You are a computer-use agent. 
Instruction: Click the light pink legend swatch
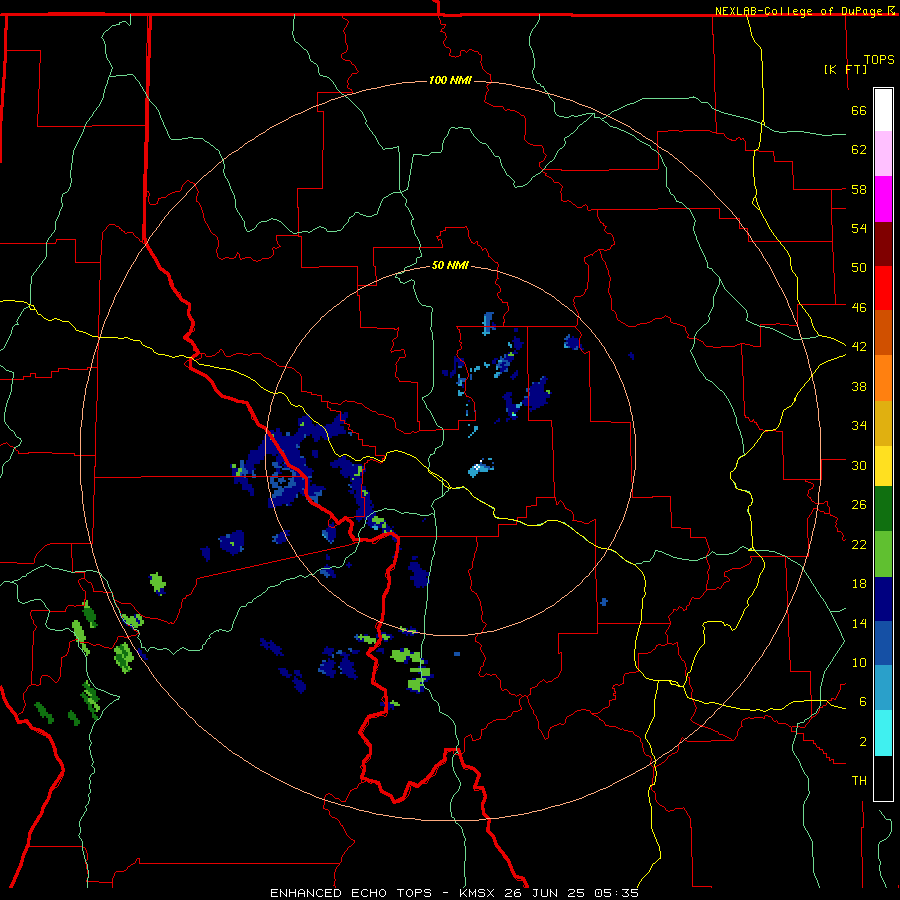pos(883,153)
